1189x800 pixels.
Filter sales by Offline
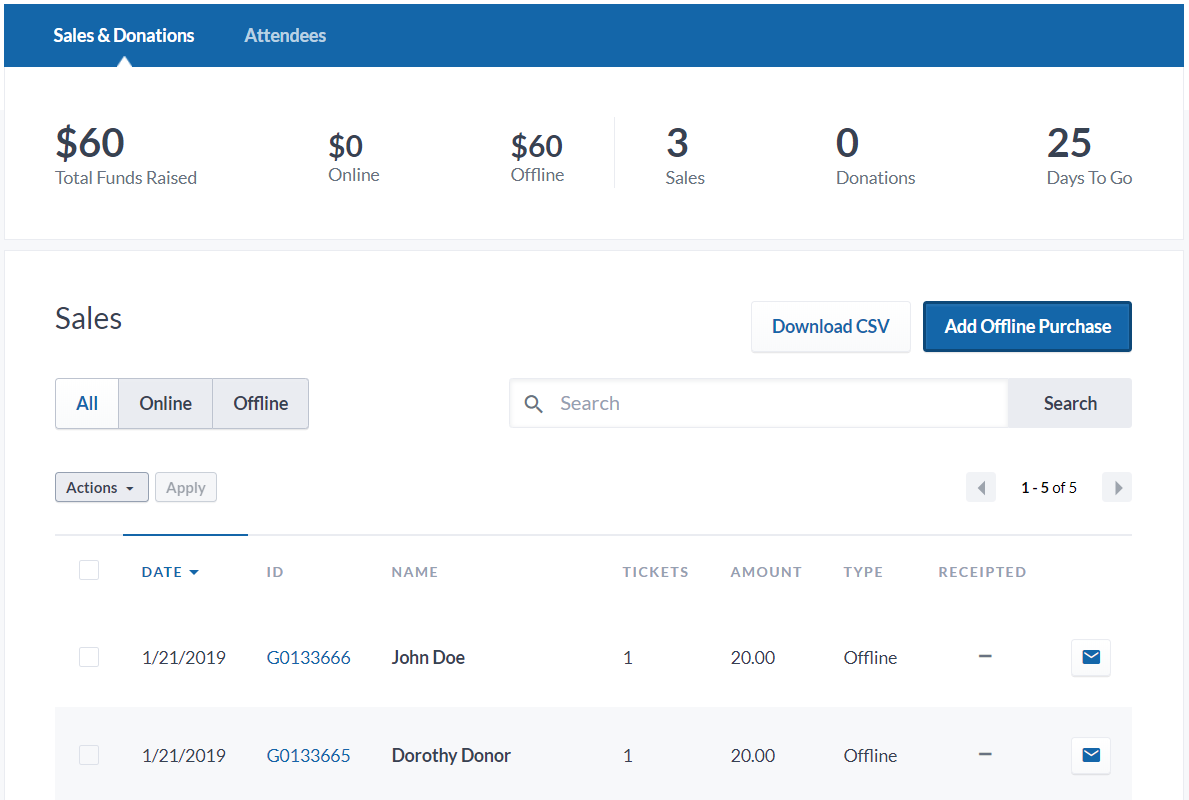pos(260,404)
